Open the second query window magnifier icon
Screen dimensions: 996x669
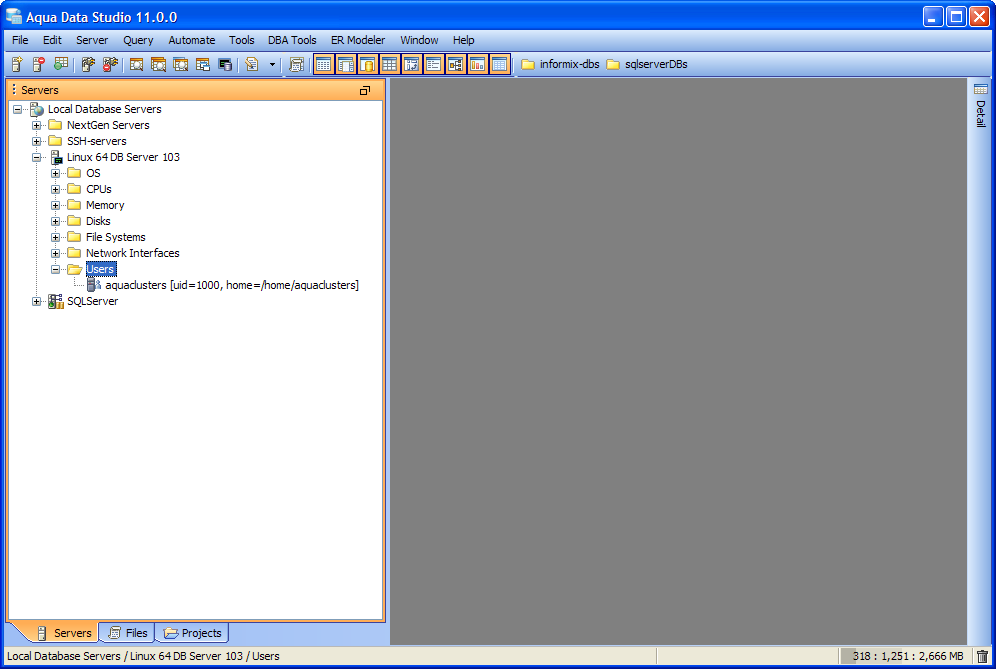158,64
